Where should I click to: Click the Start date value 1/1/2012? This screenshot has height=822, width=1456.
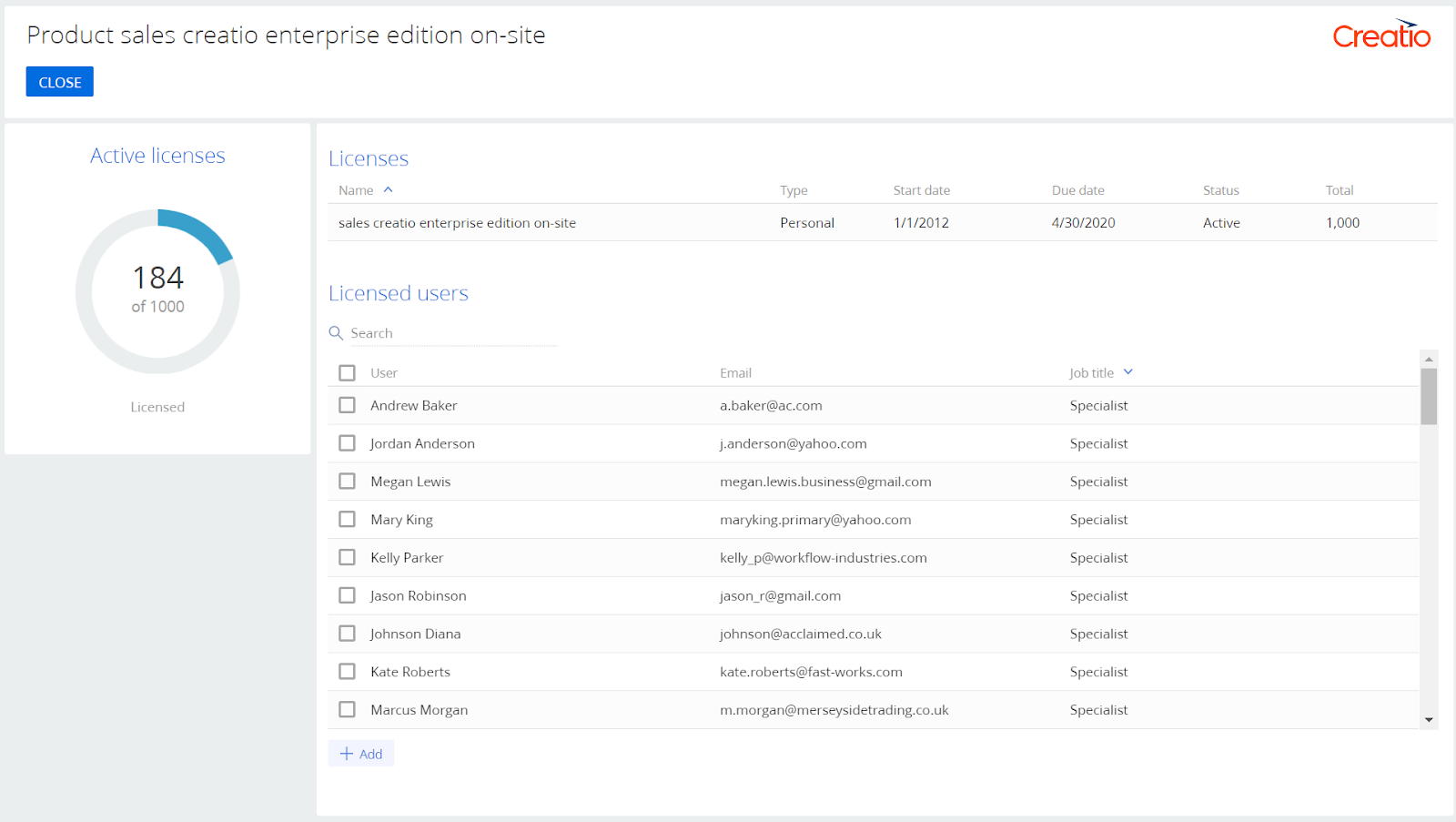pyautogui.click(x=921, y=223)
